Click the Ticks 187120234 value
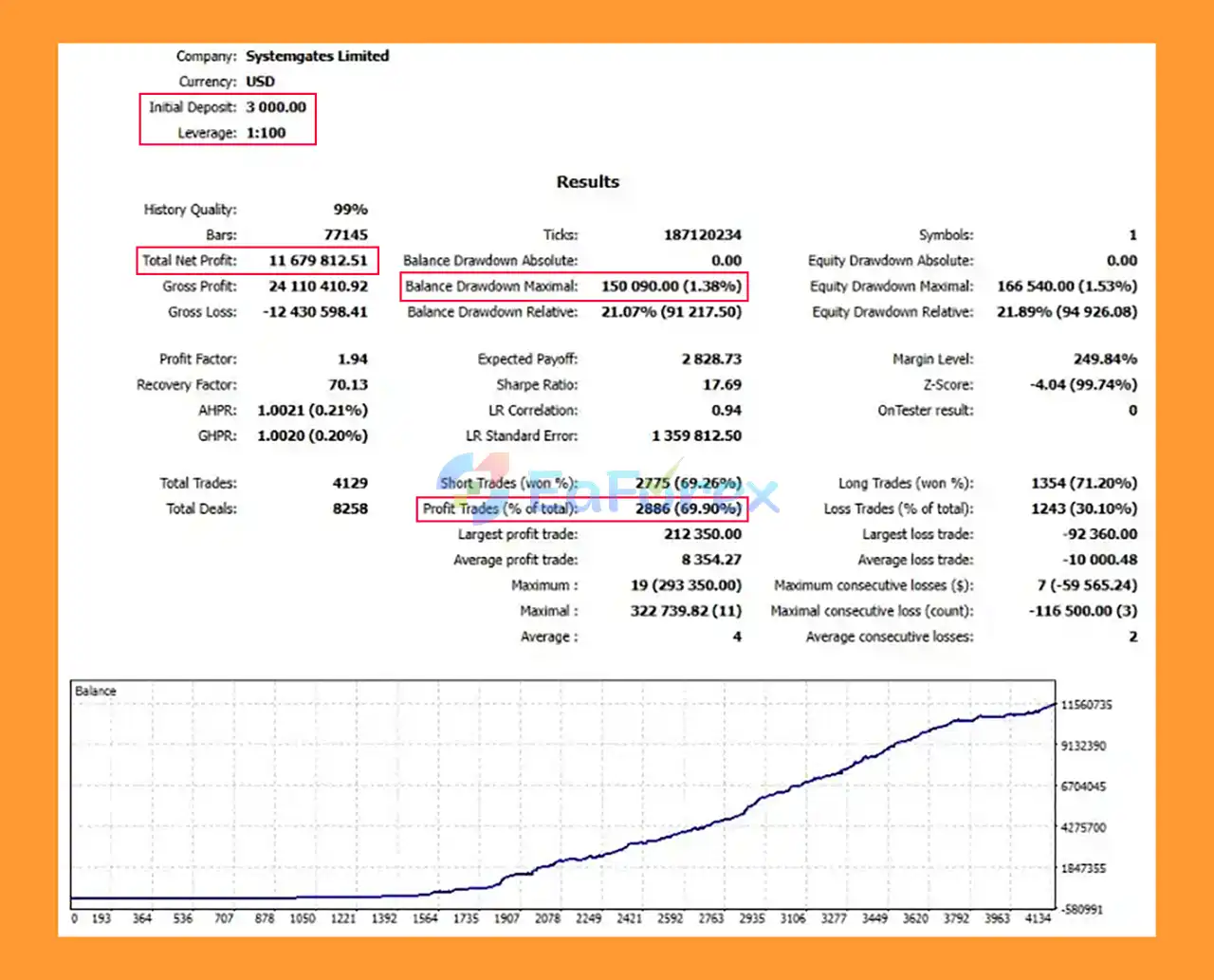Image resolution: width=1214 pixels, height=980 pixels. 702,235
